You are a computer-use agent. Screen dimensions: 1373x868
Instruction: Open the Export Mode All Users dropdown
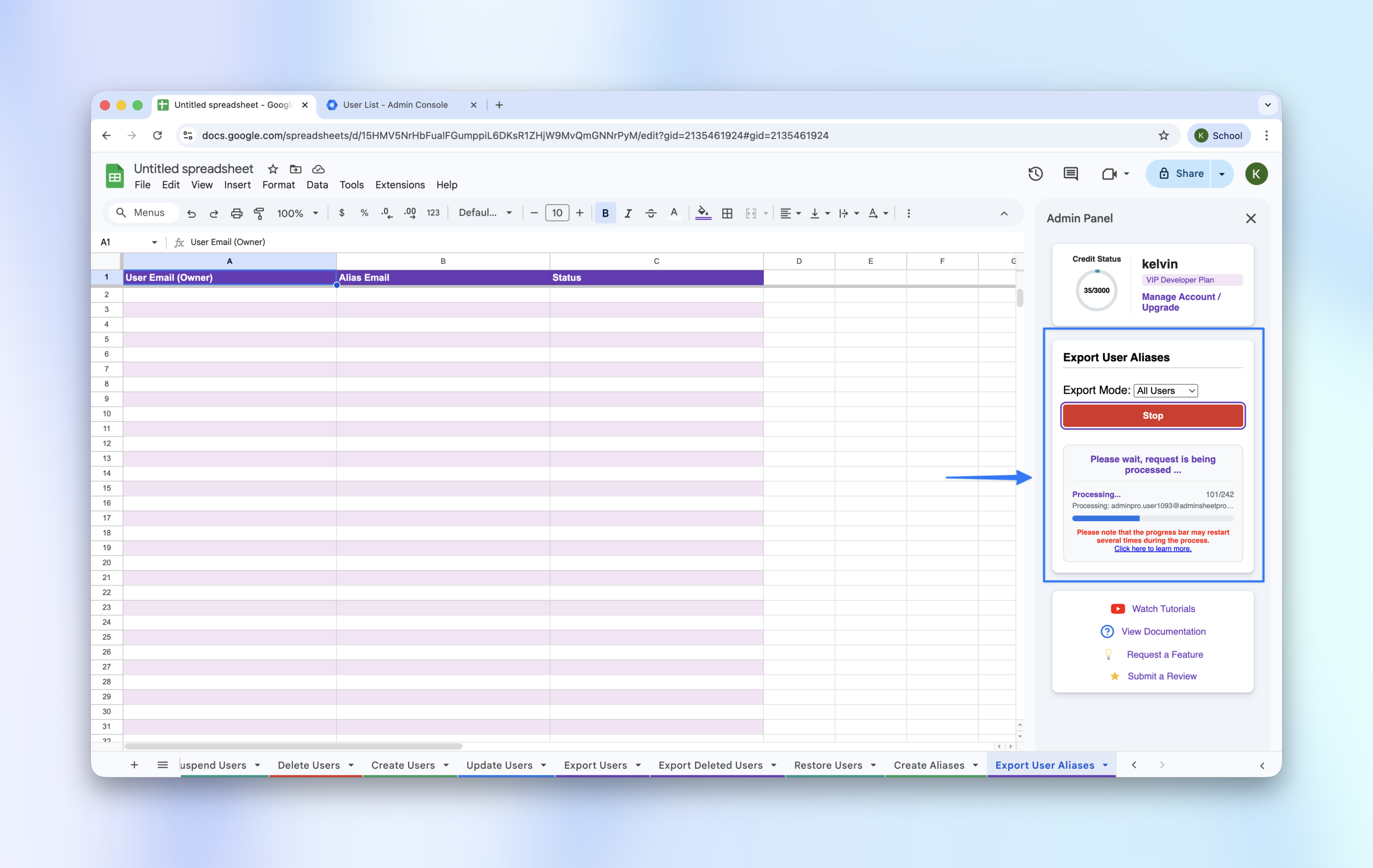[1165, 390]
